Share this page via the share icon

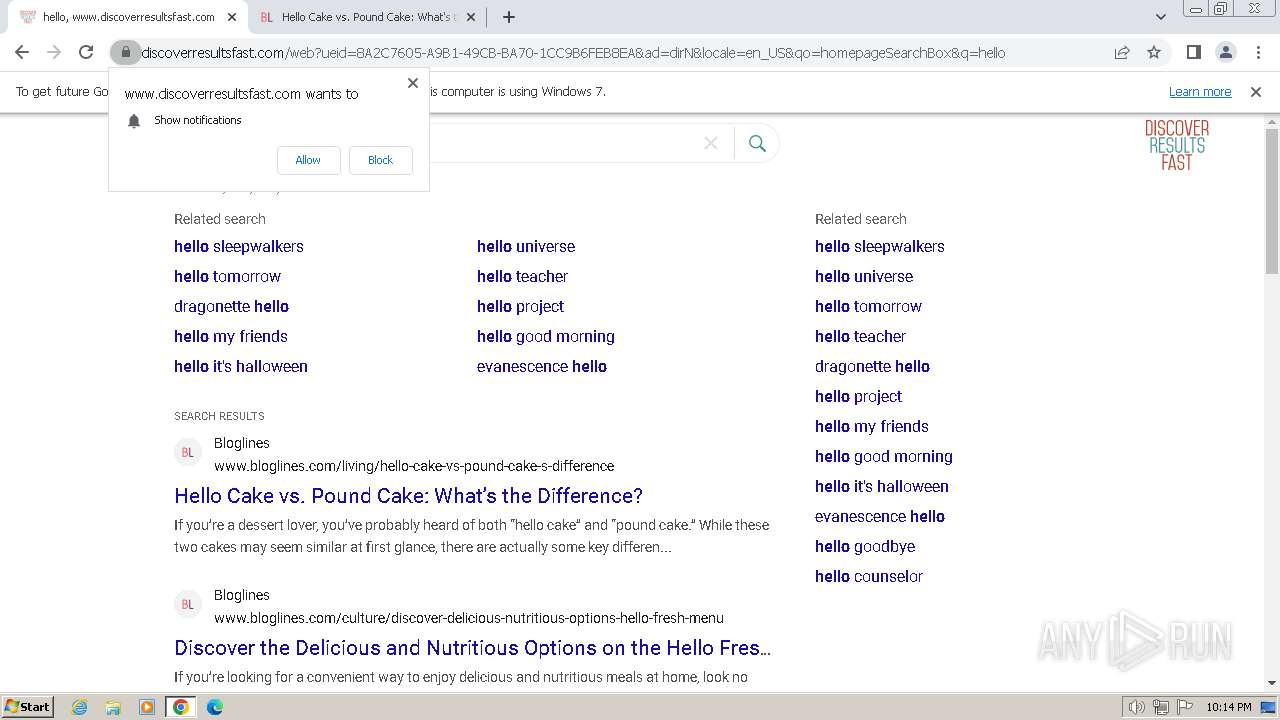[x=1122, y=52]
